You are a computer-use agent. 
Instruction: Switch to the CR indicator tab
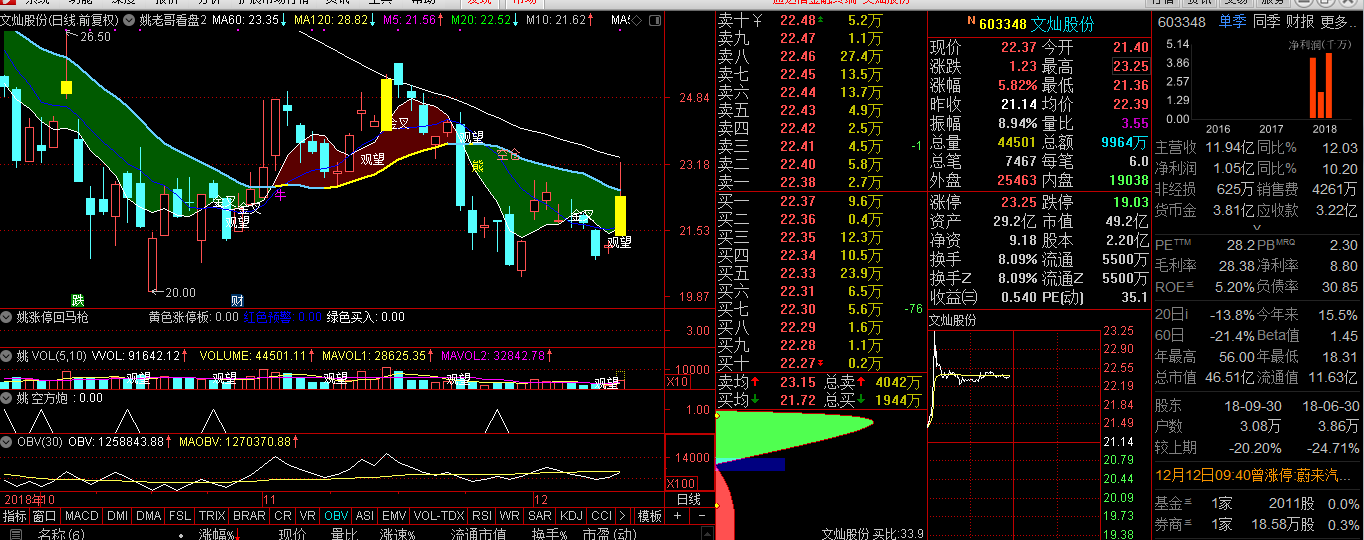tap(283, 516)
